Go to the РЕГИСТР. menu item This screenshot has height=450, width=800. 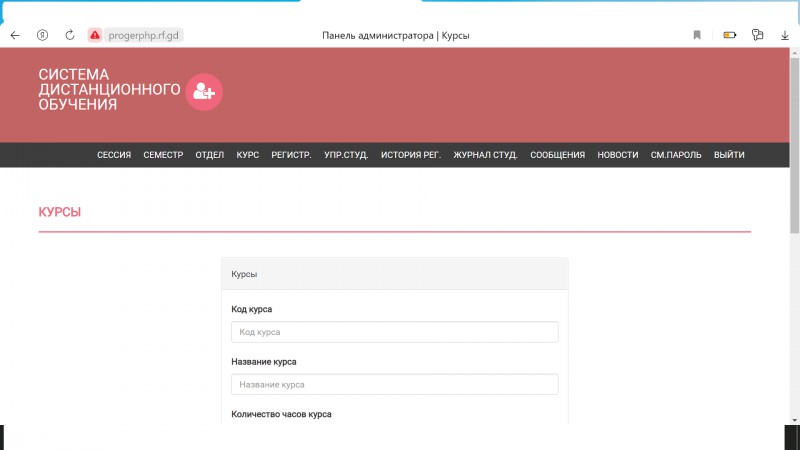[291, 155]
